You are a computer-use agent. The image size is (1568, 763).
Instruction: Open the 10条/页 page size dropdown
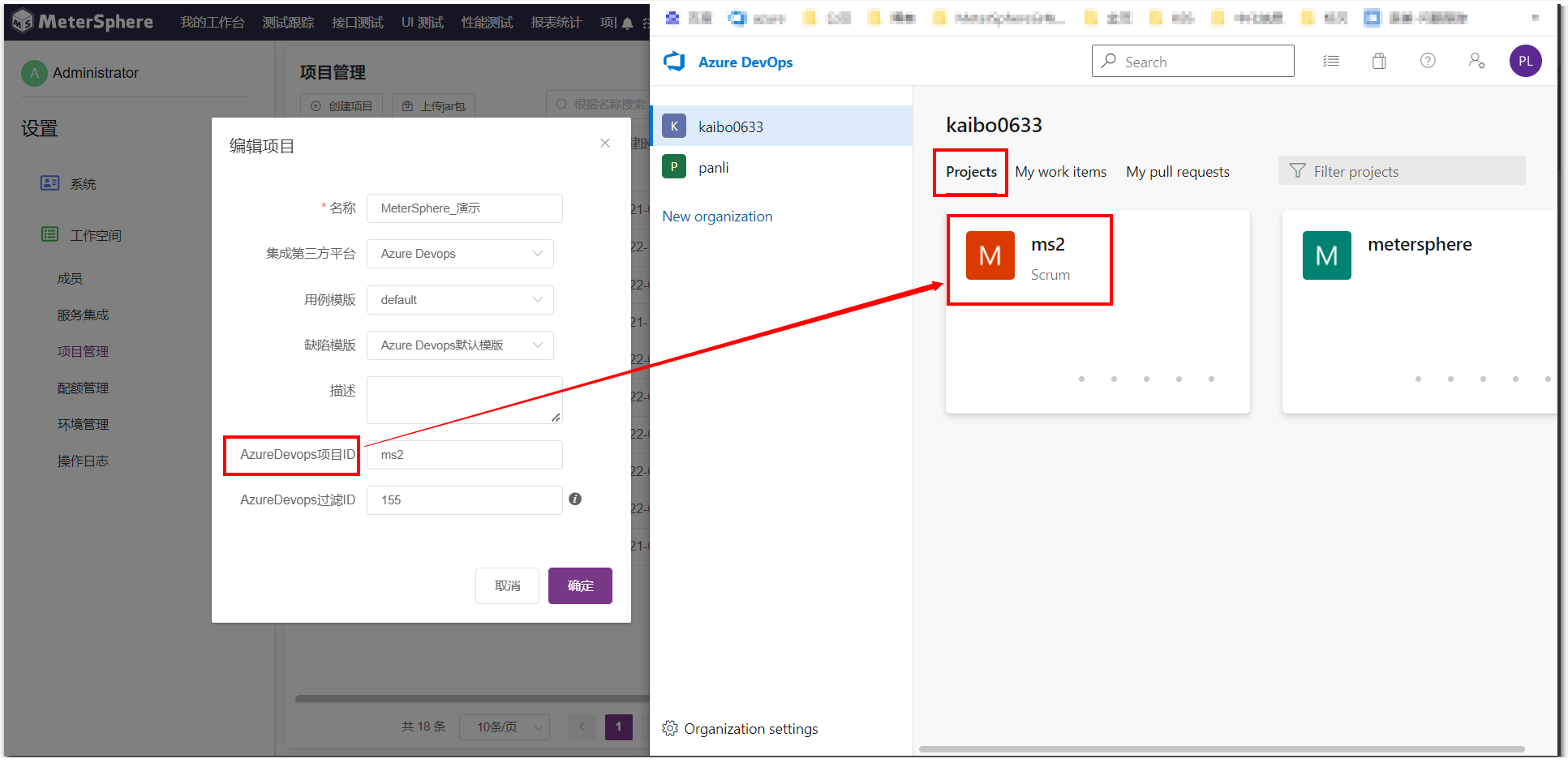click(x=504, y=727)
